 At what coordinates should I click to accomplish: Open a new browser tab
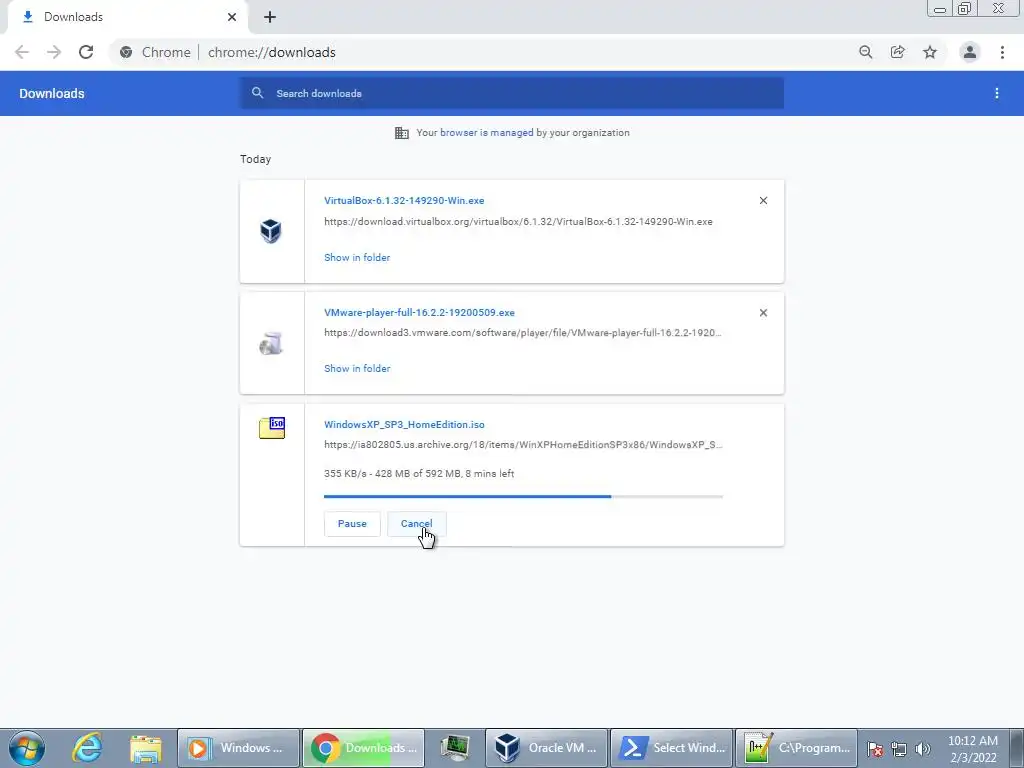tap(270, 17)
